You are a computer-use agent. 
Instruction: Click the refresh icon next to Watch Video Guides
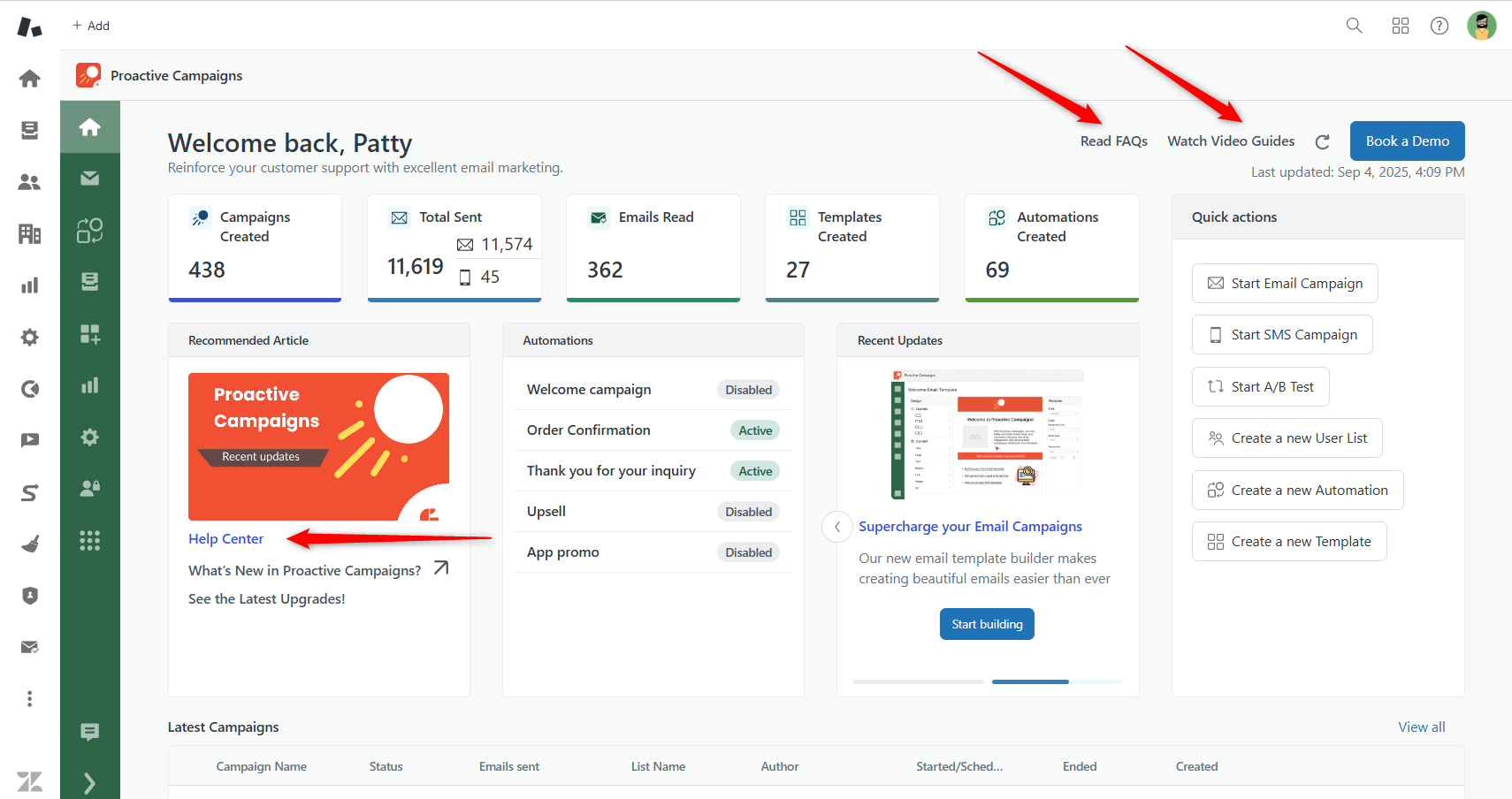(1323, 141)
